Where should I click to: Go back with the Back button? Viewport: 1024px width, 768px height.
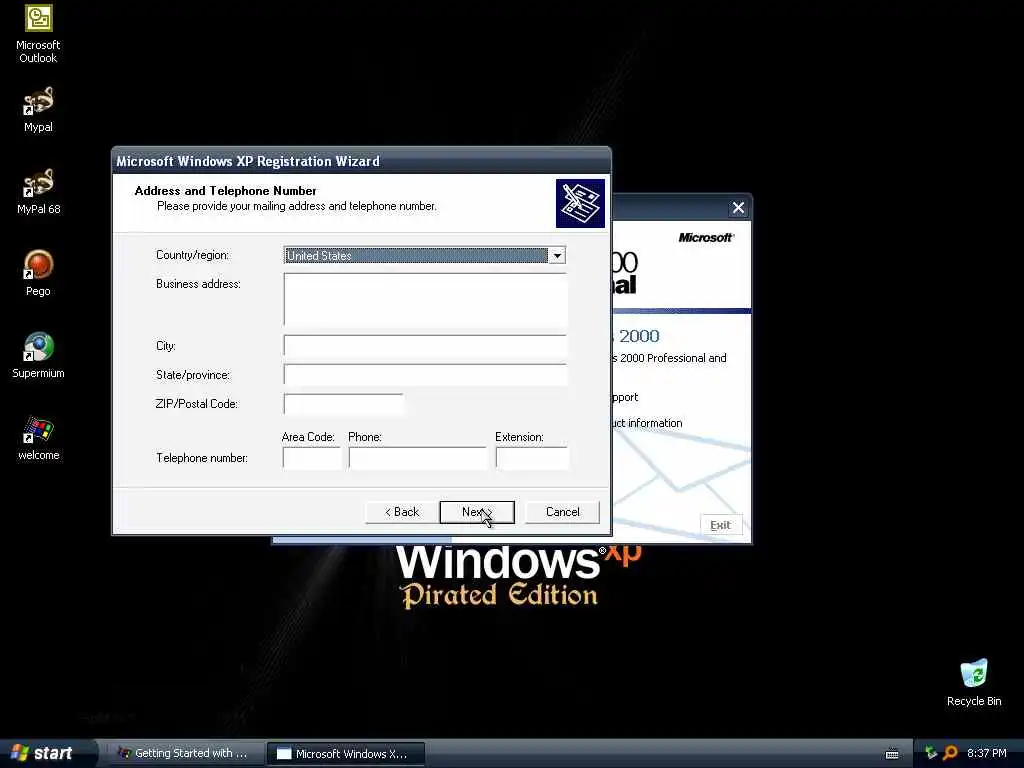point(402,512)
